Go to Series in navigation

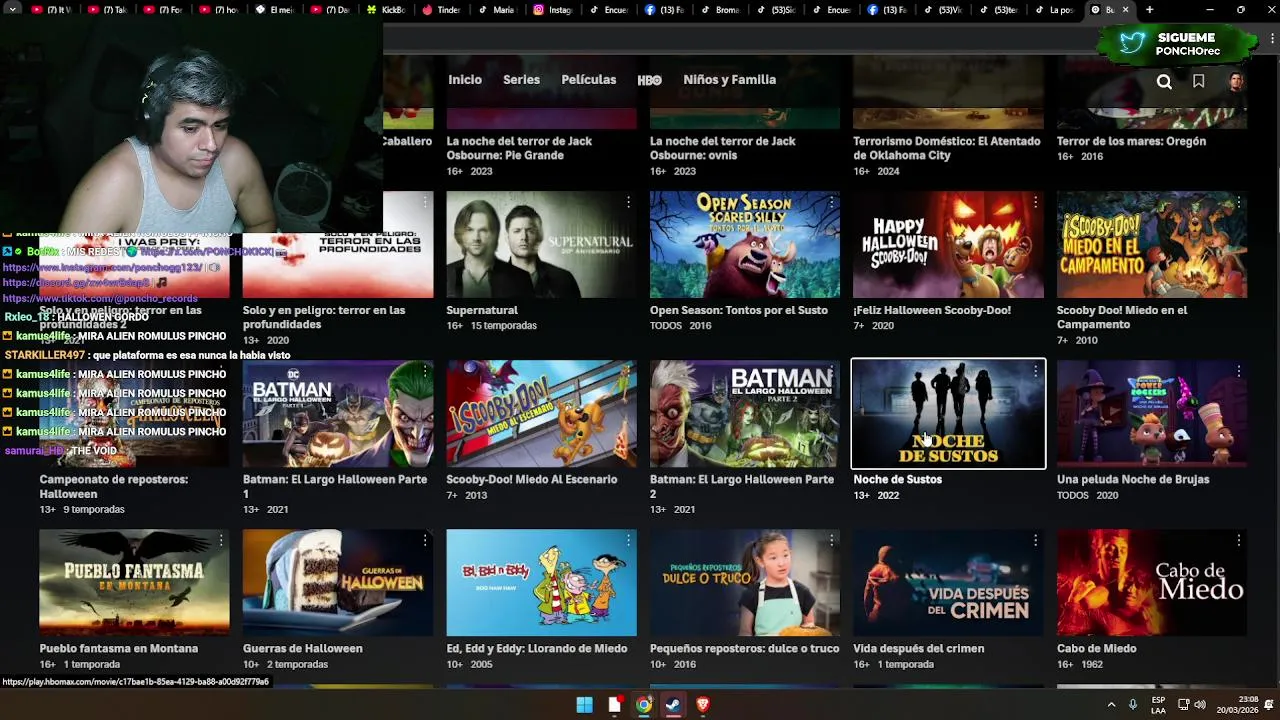[521, 80]
